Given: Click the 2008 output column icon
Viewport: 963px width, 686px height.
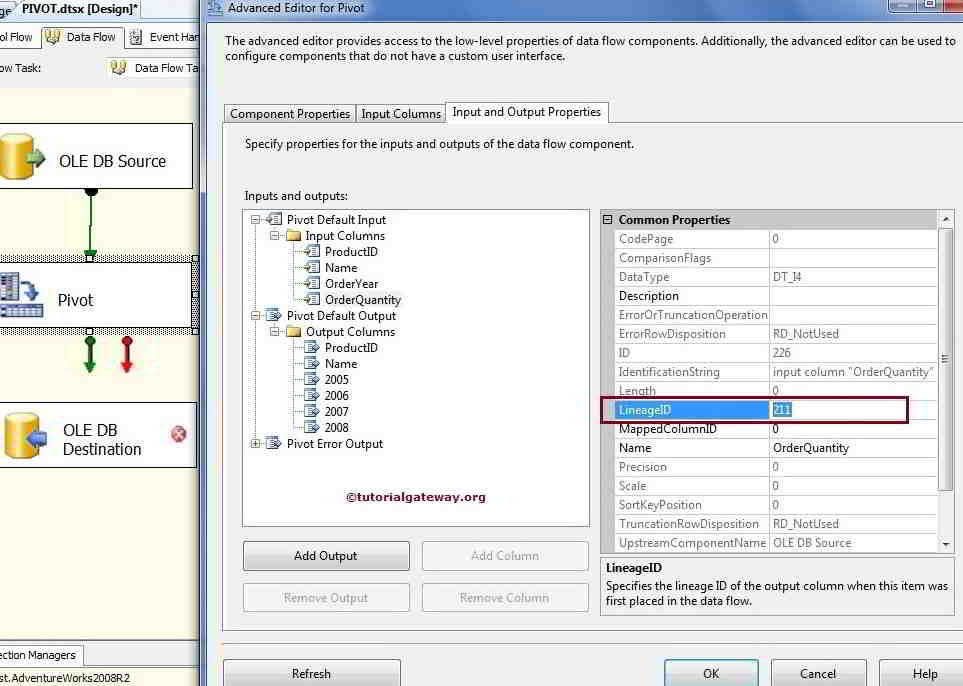Looking at the screenshot, I should click(309, 427).
